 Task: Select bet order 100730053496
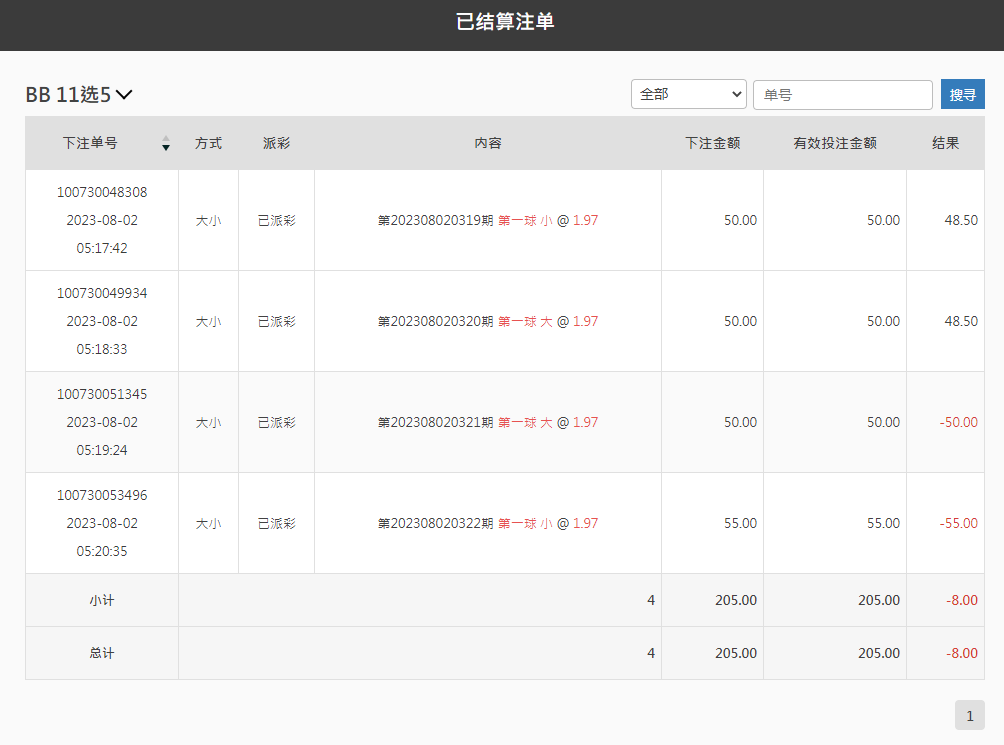tap(102, 495)
